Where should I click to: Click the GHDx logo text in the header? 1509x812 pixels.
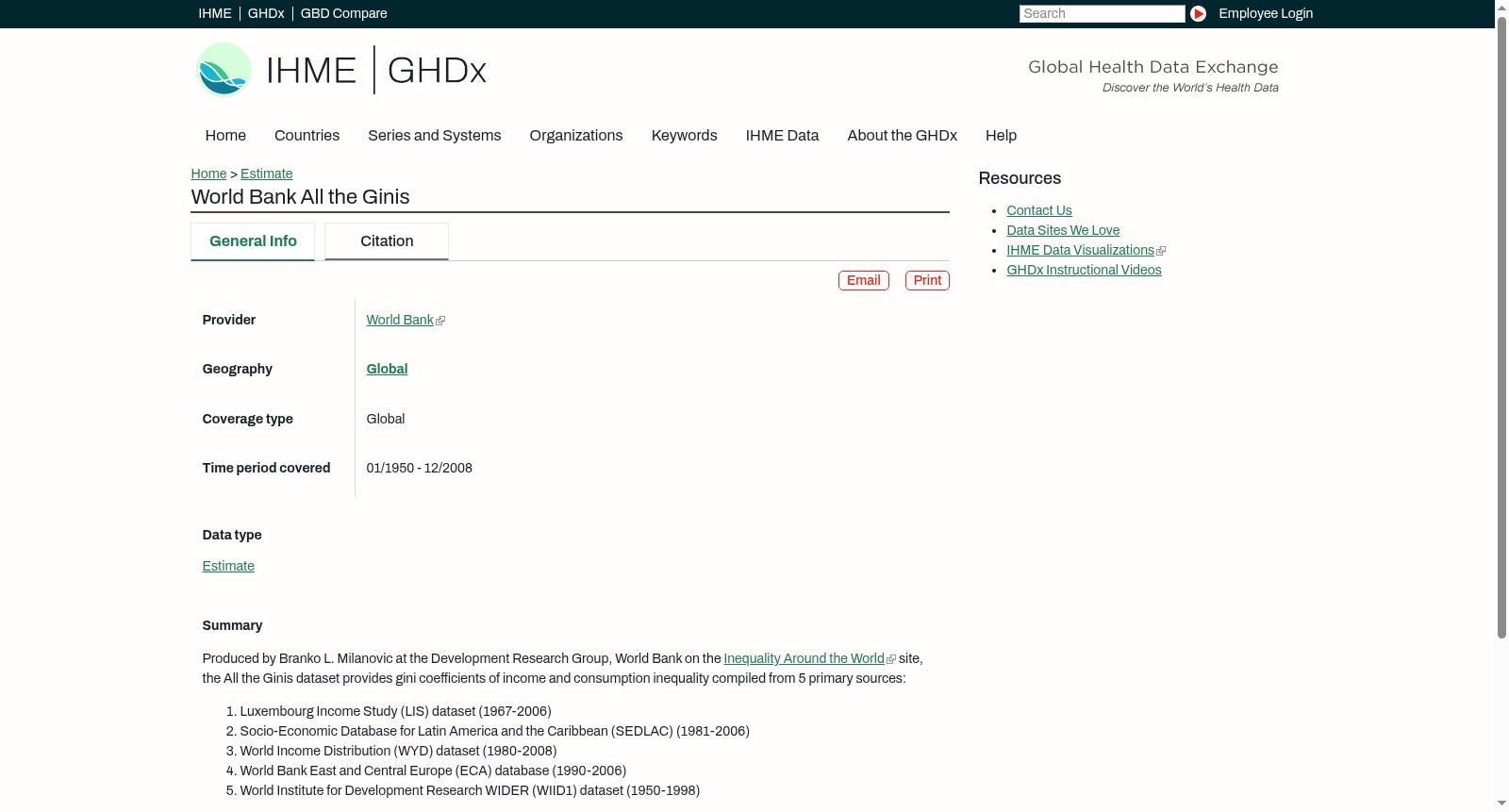(x=437, y=71)
